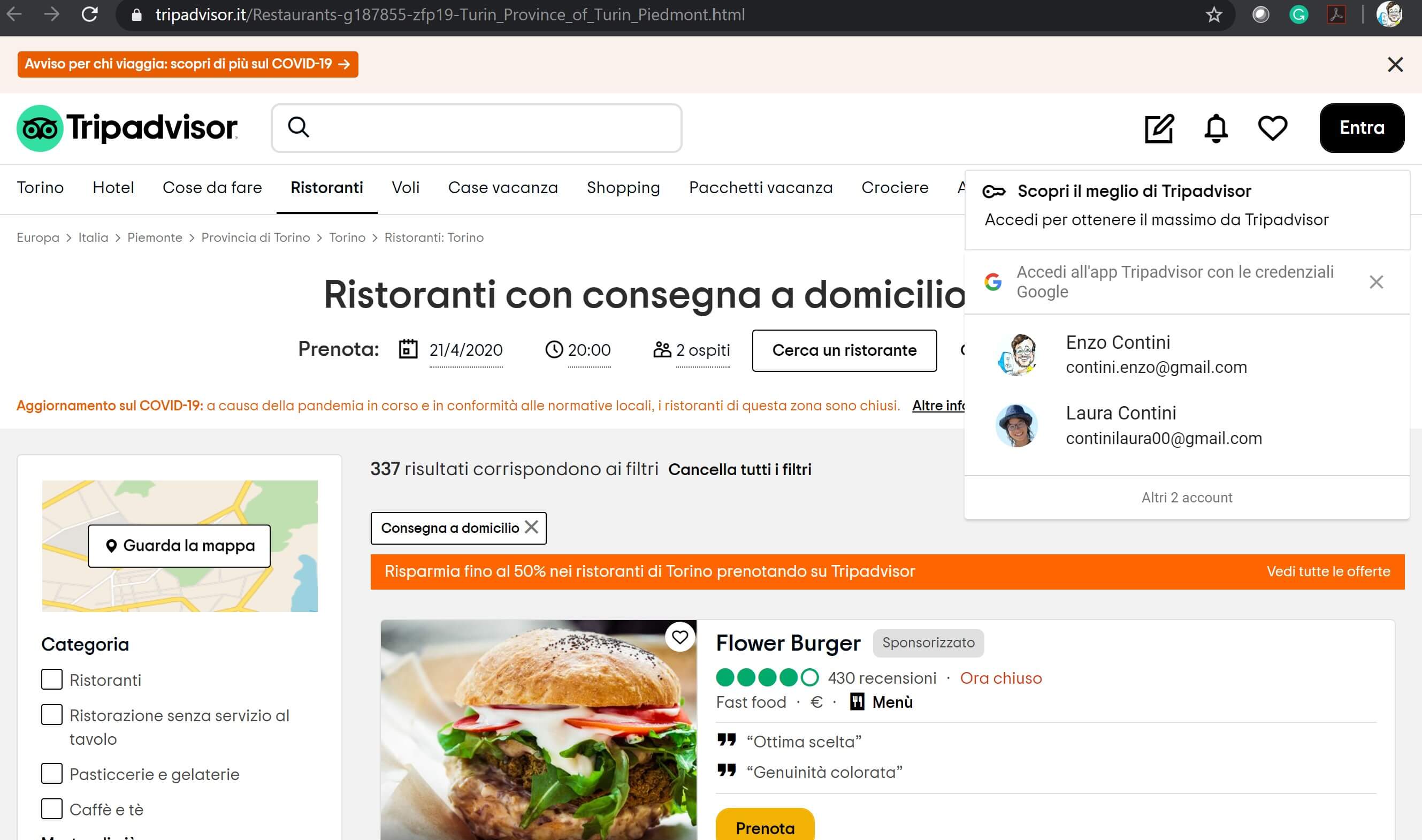Click the Cerca un ristorante button
This screenshot has height=840, width=1422.
coord(844,350)
